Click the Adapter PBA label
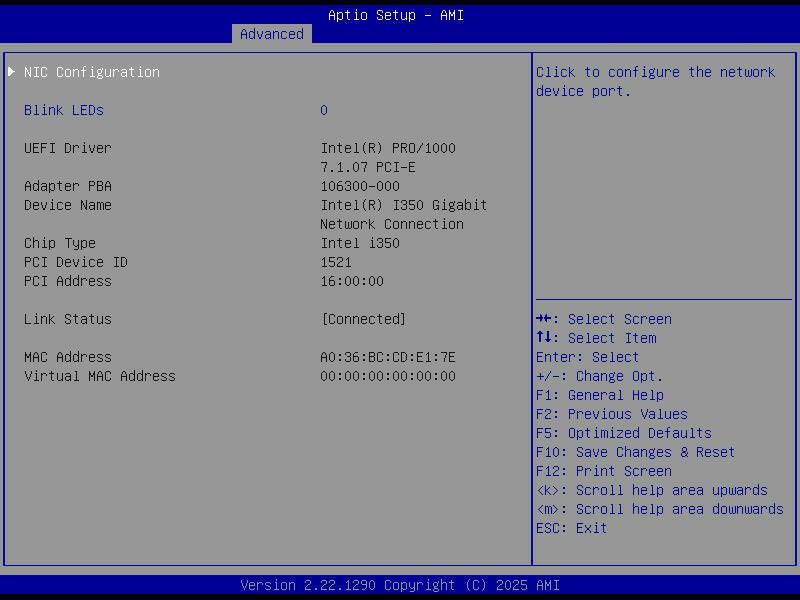800x600 pixels. (67, 186)
